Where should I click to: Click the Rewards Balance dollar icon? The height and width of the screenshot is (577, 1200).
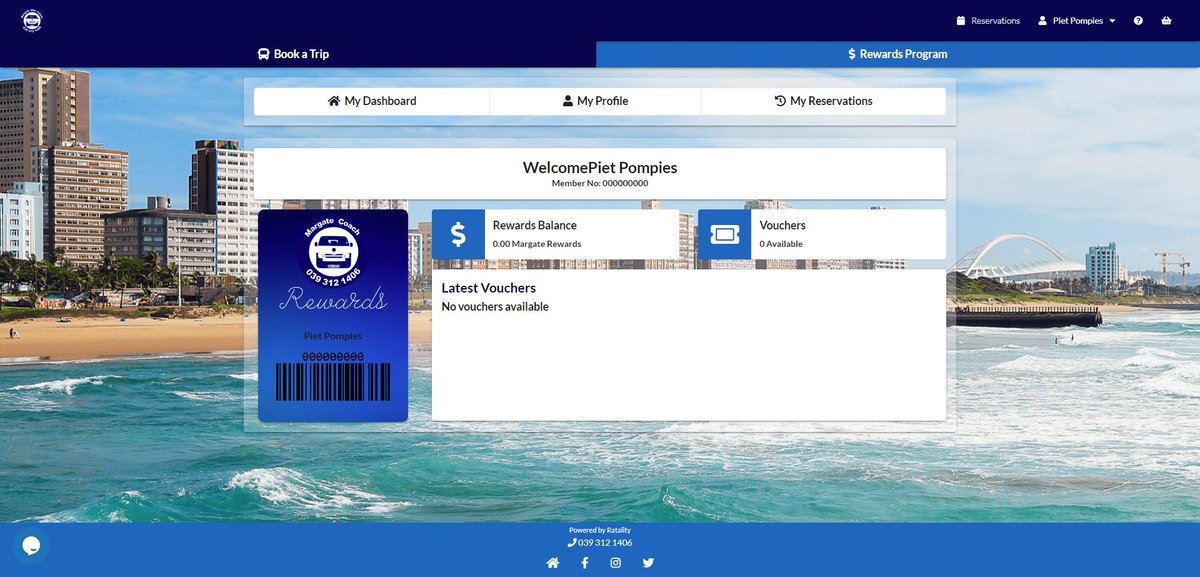pyautogui.click(x=458, y=234)
